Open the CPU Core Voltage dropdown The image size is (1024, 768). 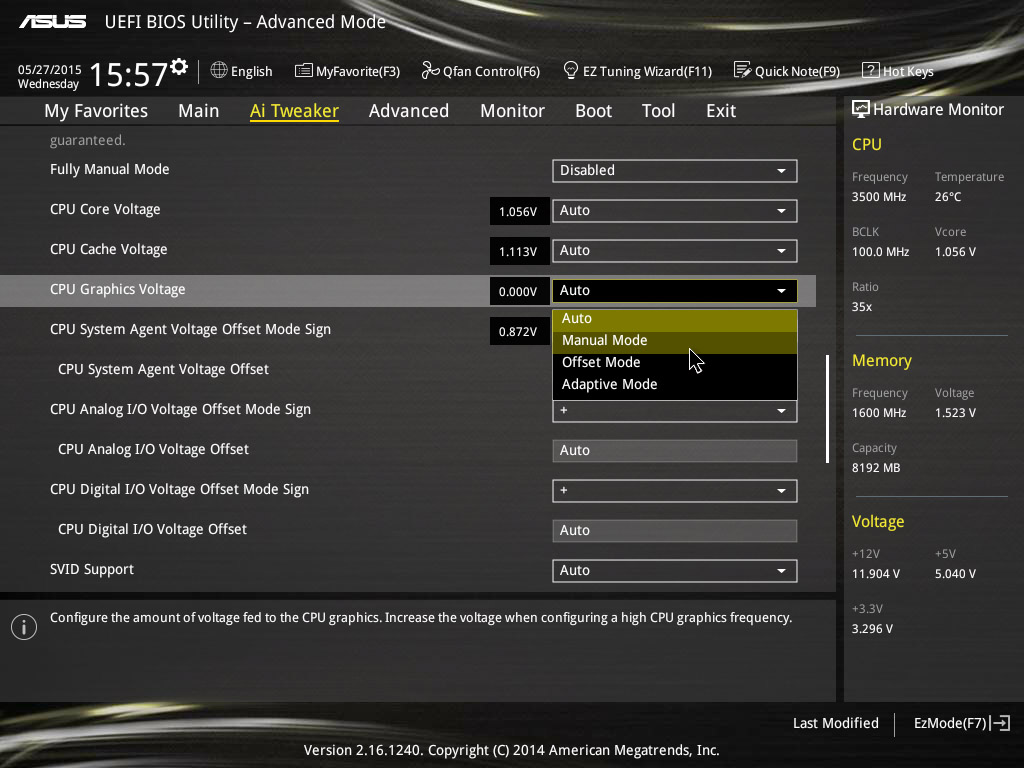pos(674,211)
